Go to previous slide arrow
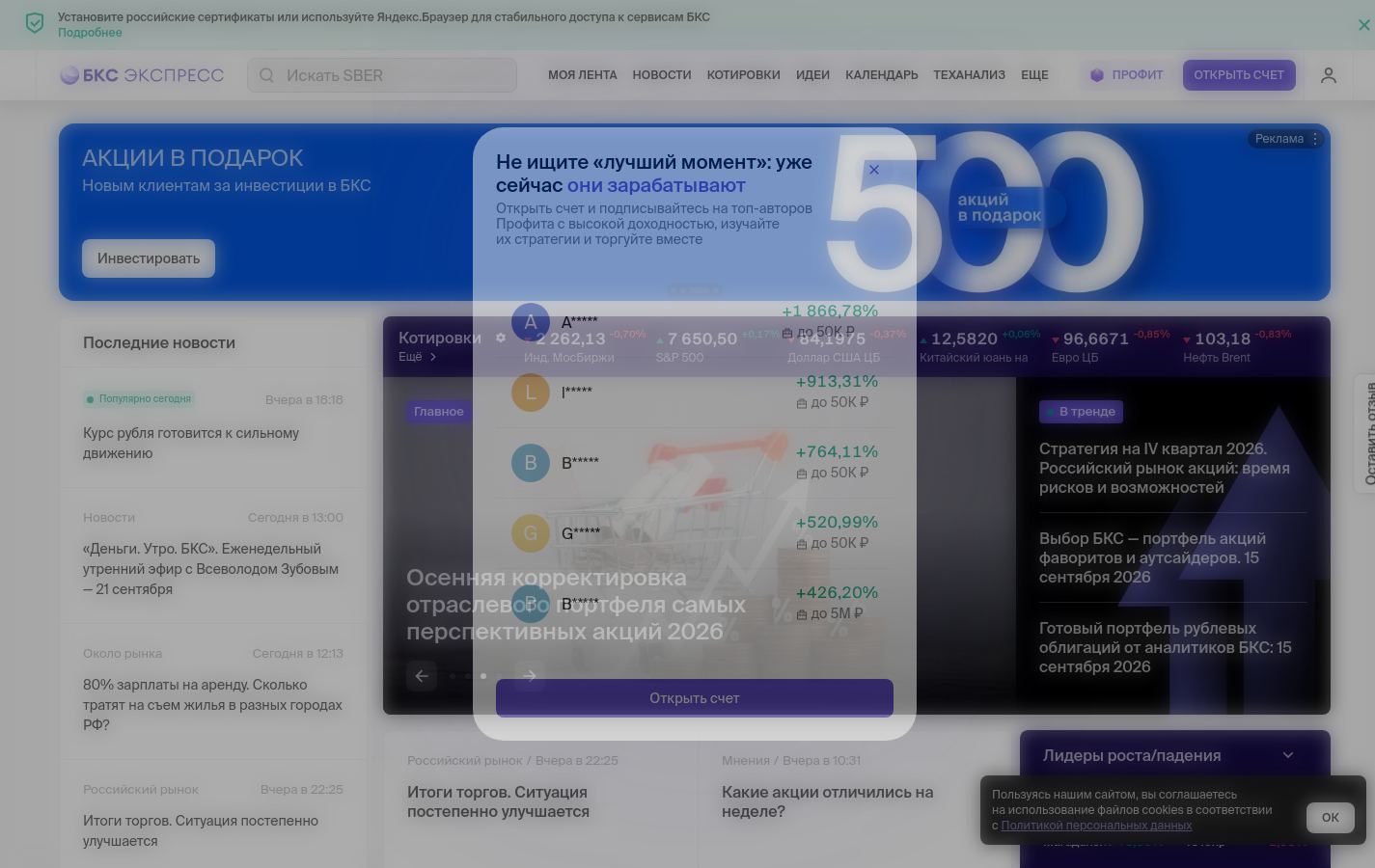 [422, 676]
